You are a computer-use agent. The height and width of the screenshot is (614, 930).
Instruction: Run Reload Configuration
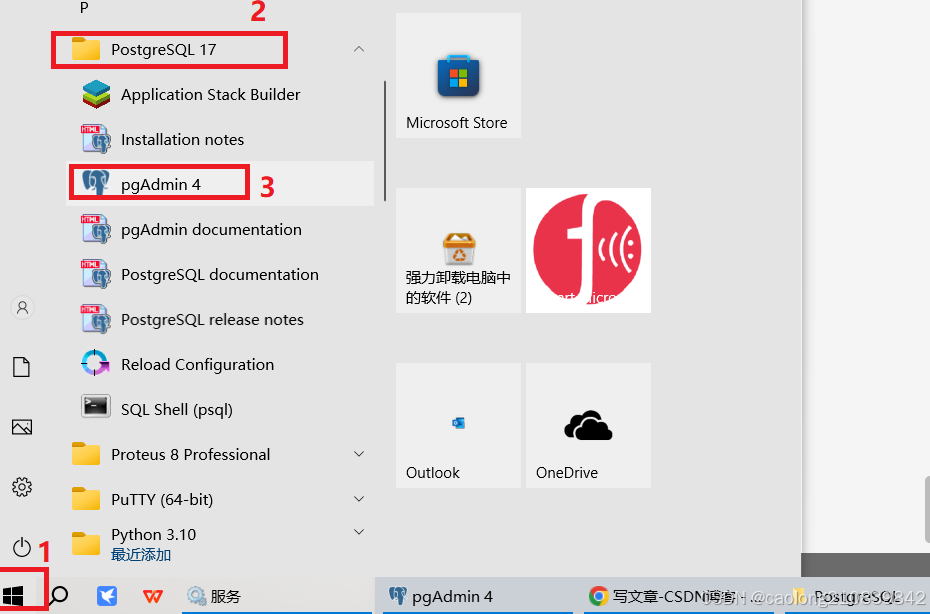(x=219, y=365)
